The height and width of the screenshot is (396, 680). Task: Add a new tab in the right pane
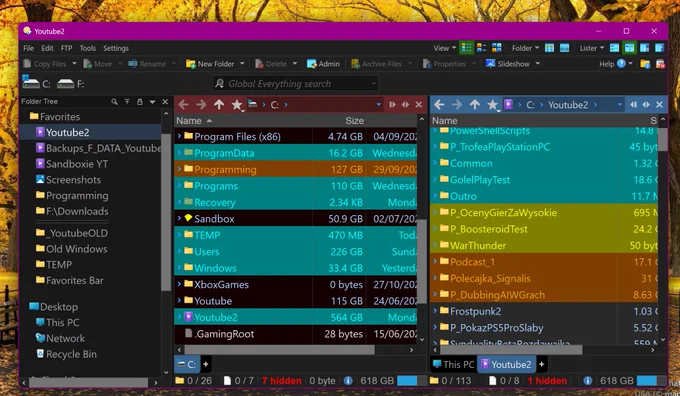tap(541, 364)
